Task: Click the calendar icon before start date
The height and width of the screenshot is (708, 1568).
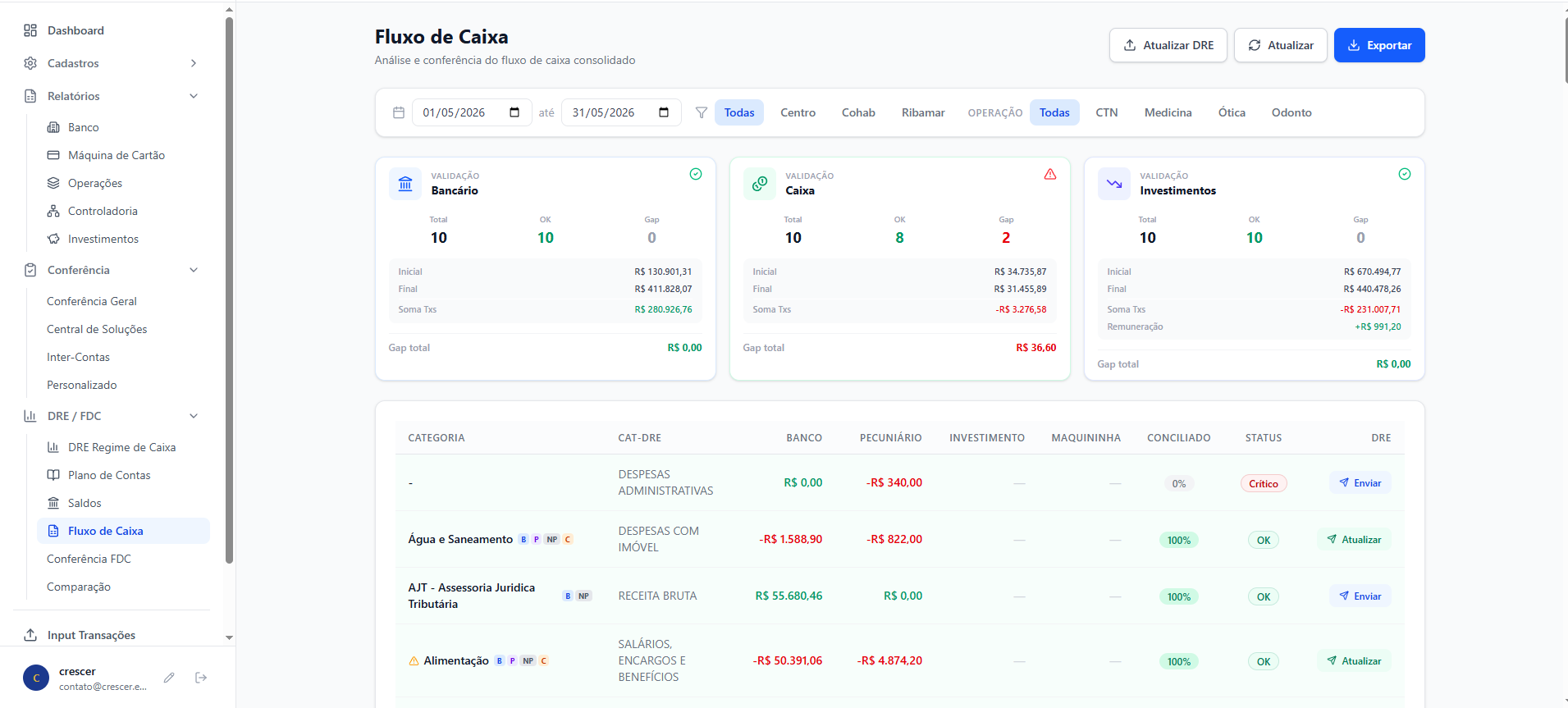Action: click(399, 112)
